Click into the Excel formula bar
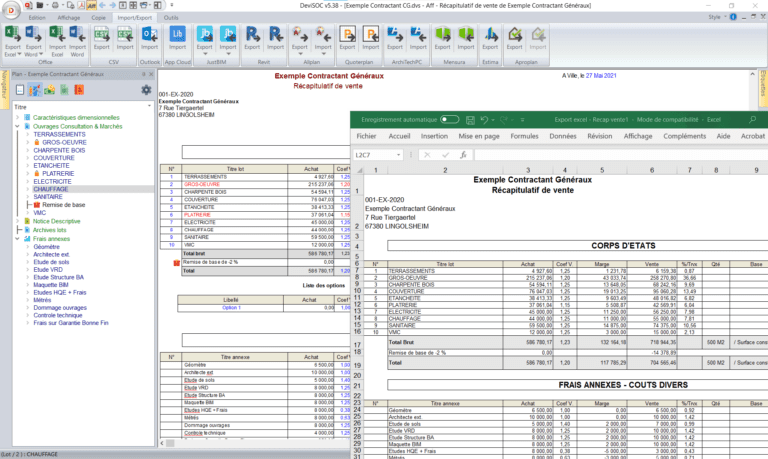 pyautogui.click(x=600, y=155)
